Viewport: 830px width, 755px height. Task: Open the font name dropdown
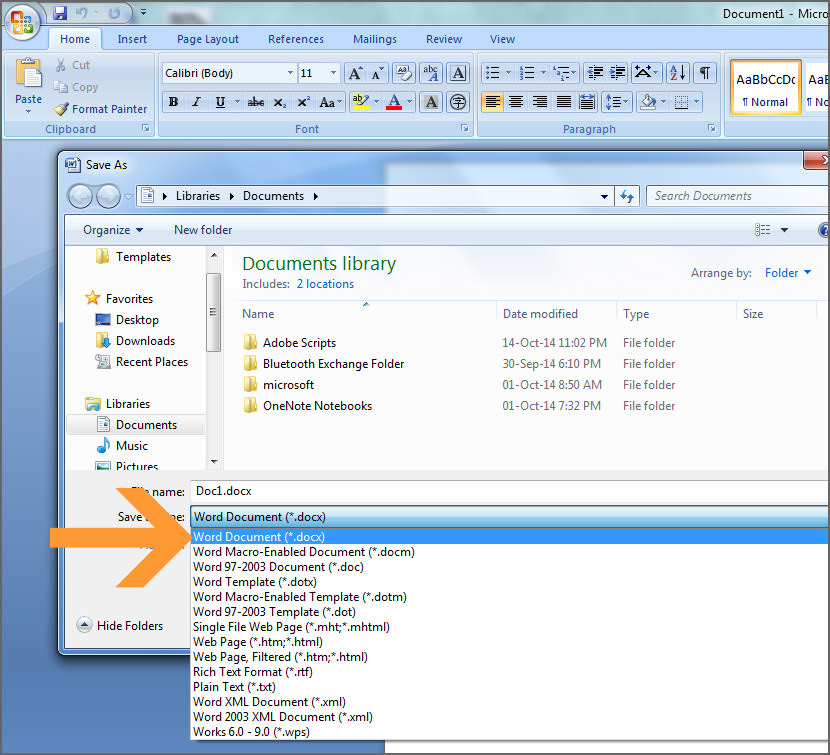click(290, 73)
